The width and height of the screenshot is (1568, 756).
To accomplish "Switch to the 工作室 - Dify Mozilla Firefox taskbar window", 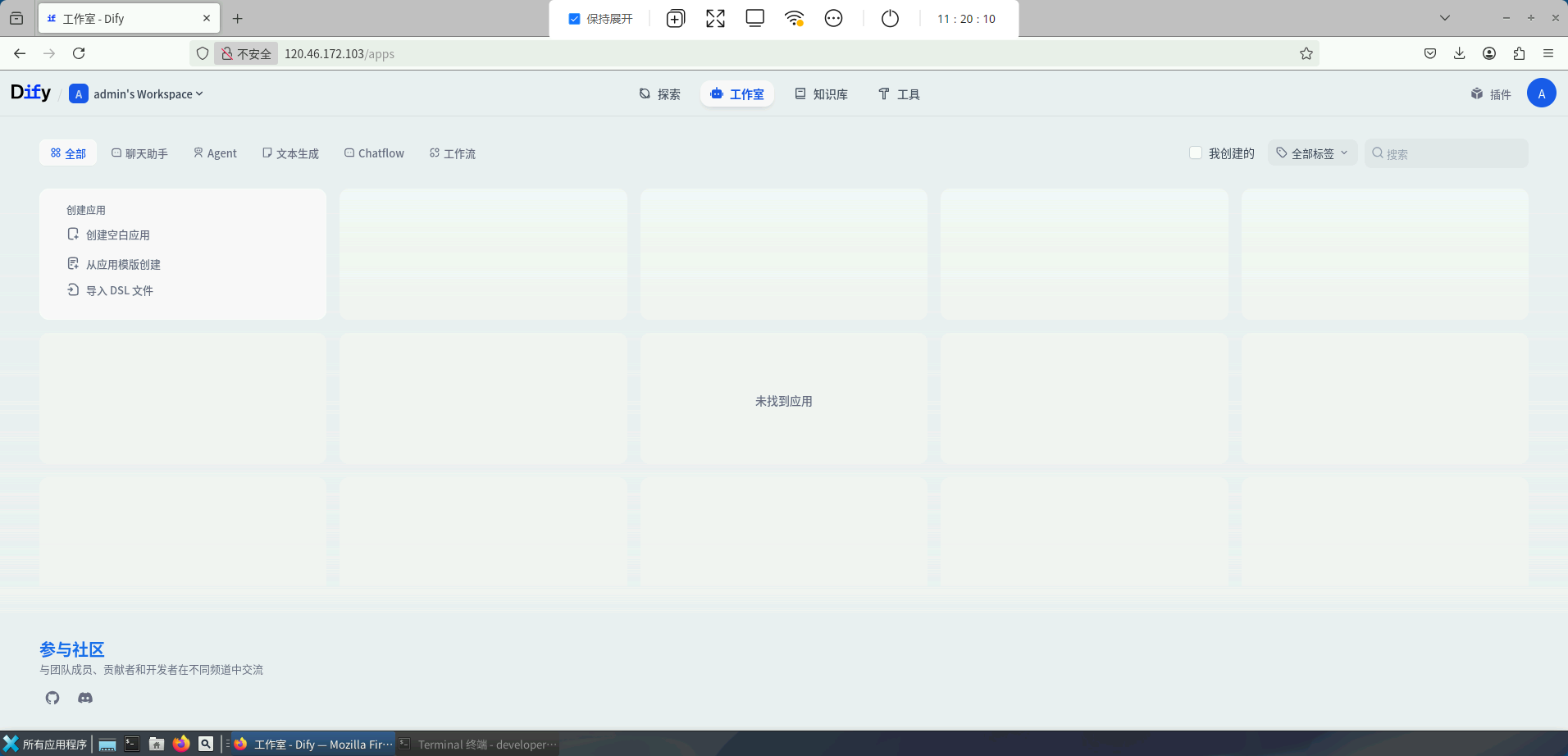I will tap(312, 744).
